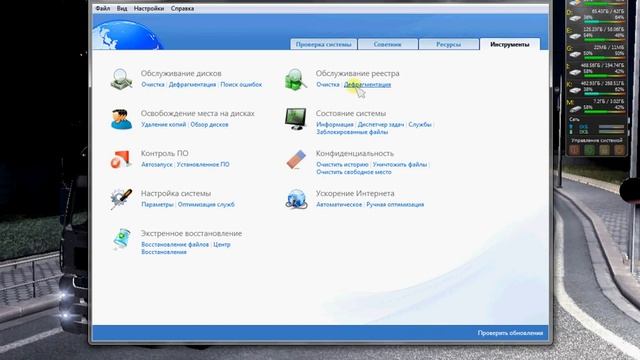Click the D: drive icon in the widget
The height and width of the screenshot is (360, 640).
tap(575, 18)
